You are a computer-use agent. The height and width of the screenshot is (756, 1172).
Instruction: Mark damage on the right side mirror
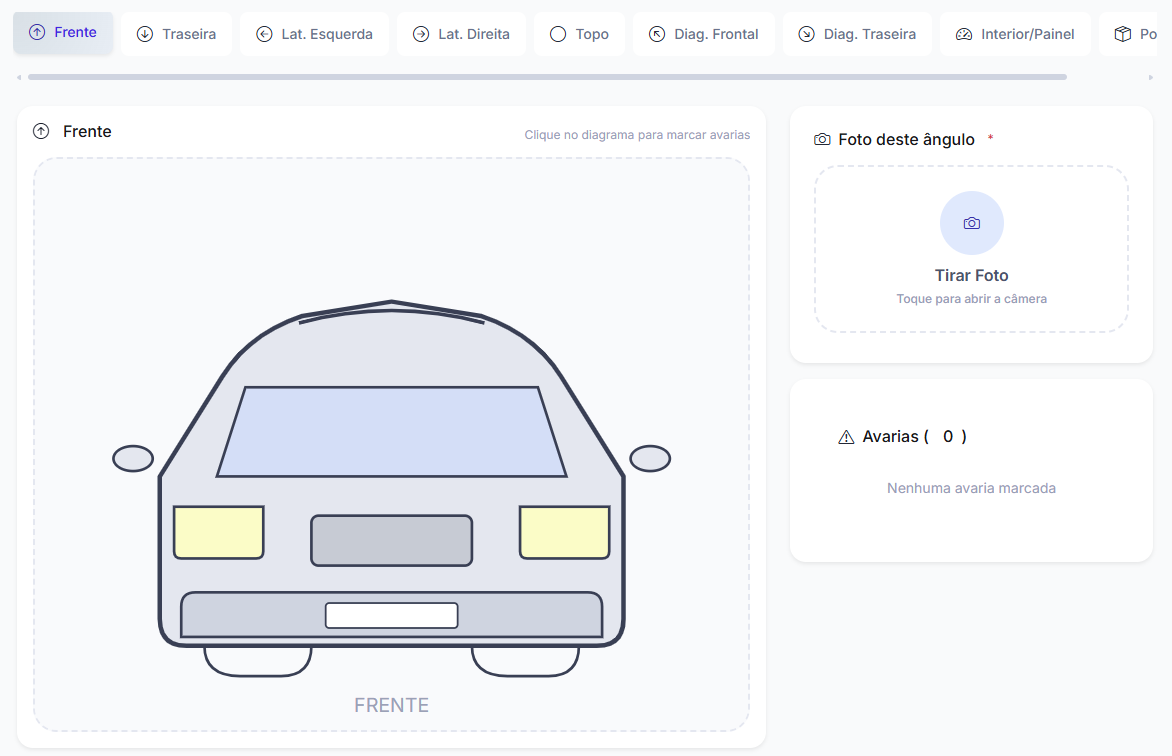(649, 459)
